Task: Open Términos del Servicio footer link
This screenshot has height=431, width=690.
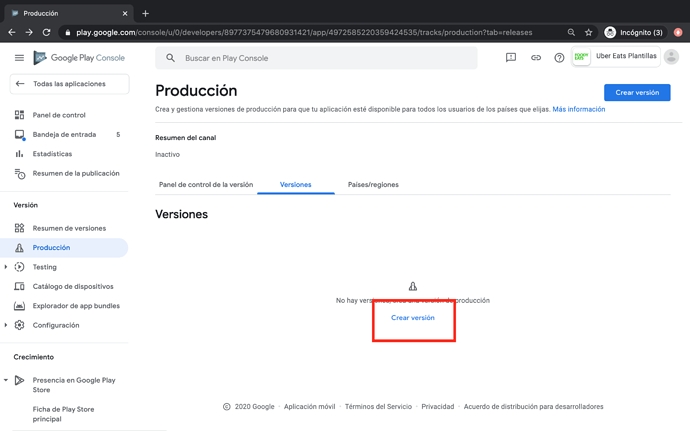Action: coord(378,407)
